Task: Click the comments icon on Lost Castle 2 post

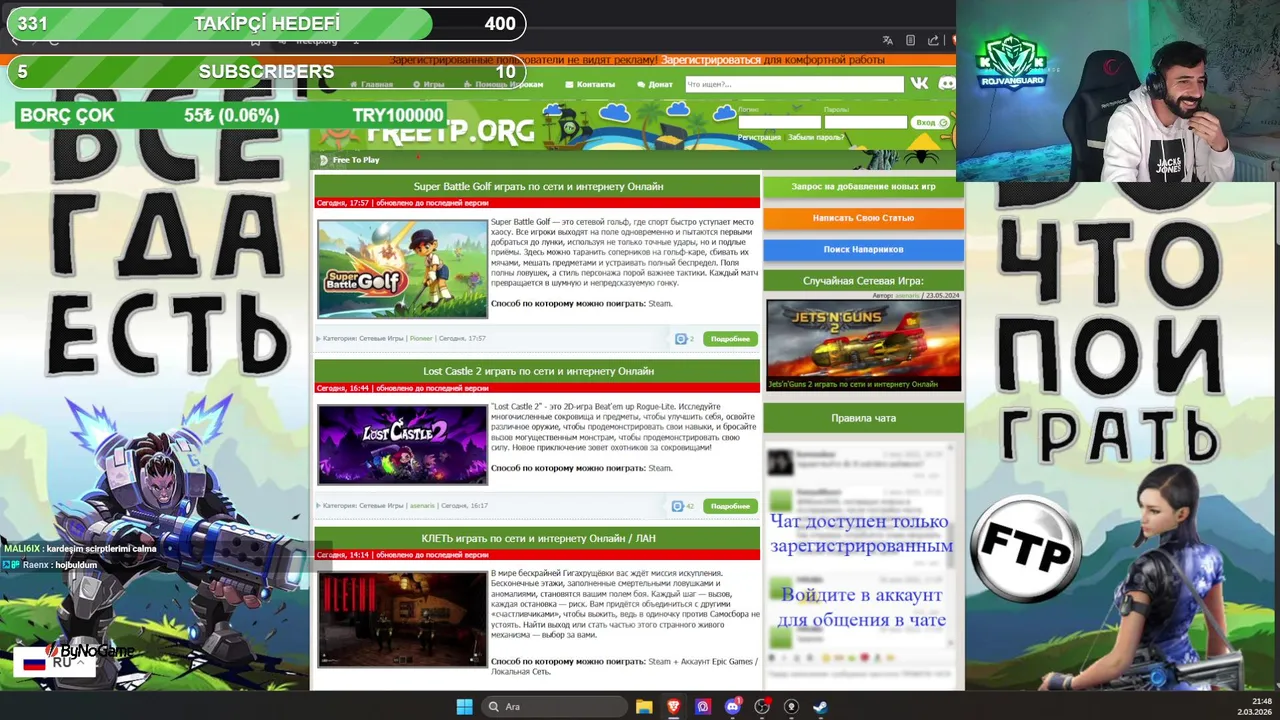Action: click(678, 506)
